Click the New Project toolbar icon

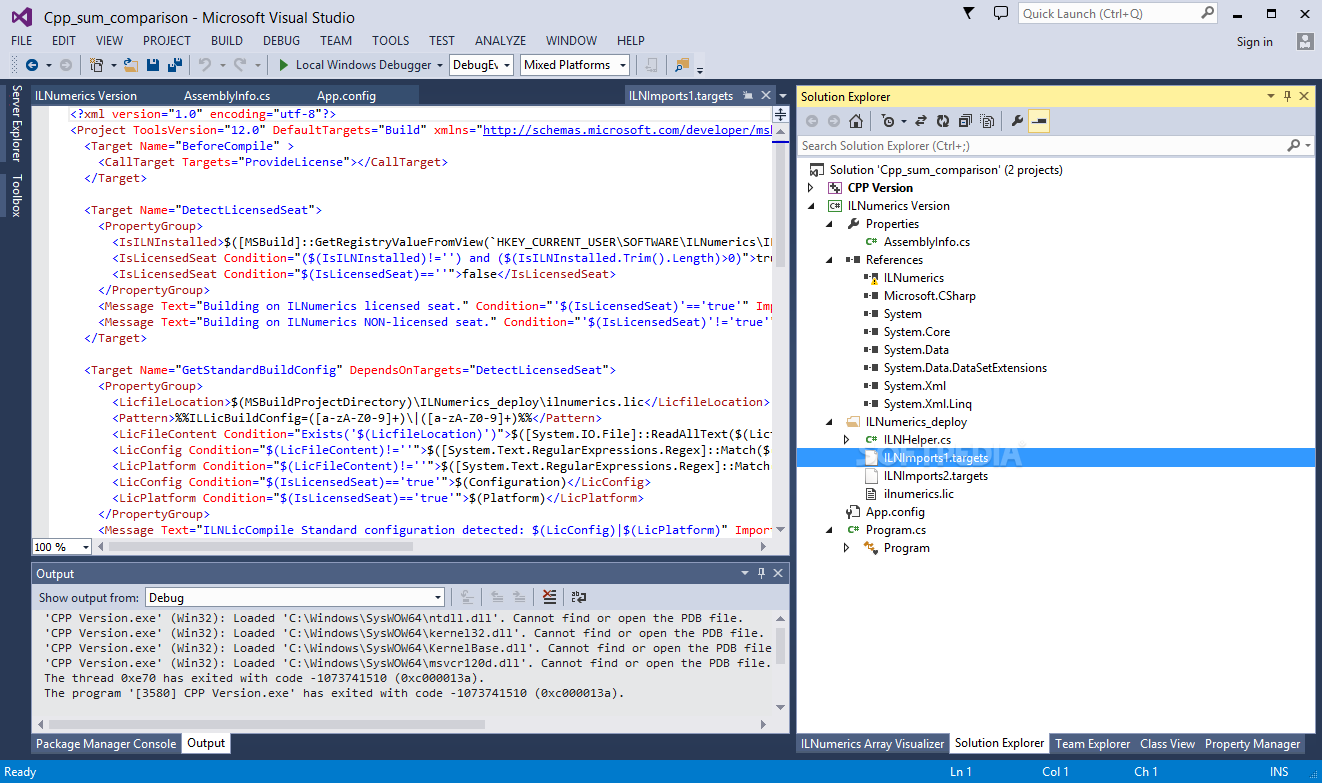(x=98, y=65)
